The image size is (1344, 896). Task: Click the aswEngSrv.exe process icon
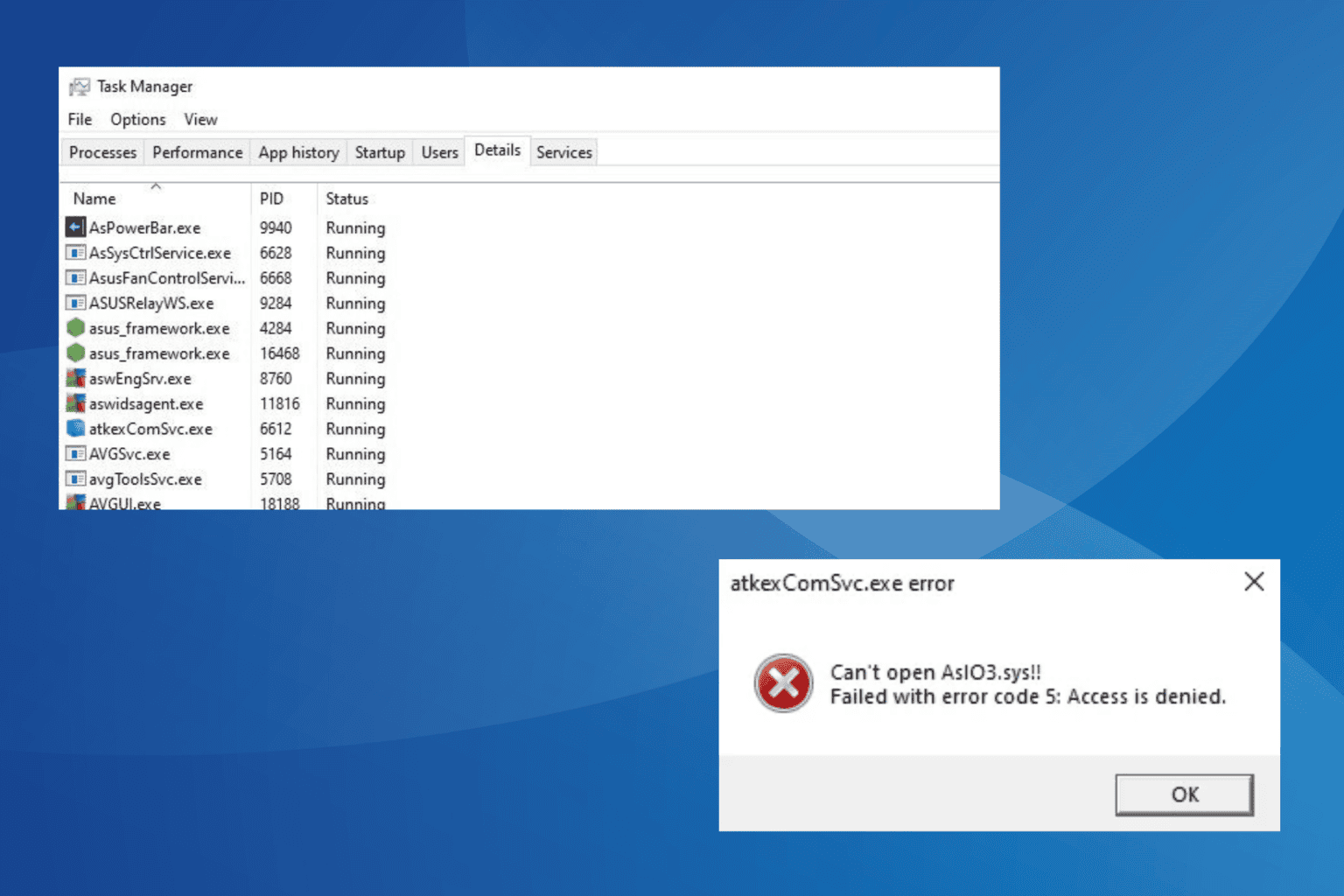coord(75,379)
